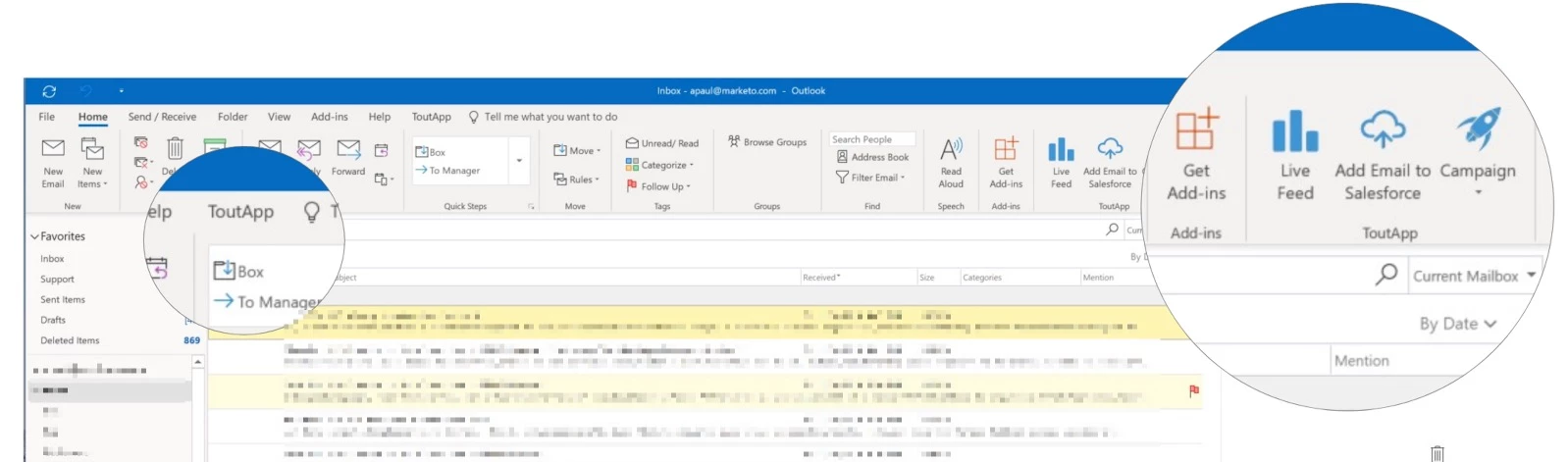Viewport: 1568px width, 462px height.
Task: Select the small To Manager quick step in ribbon
Action: point(447,171)
